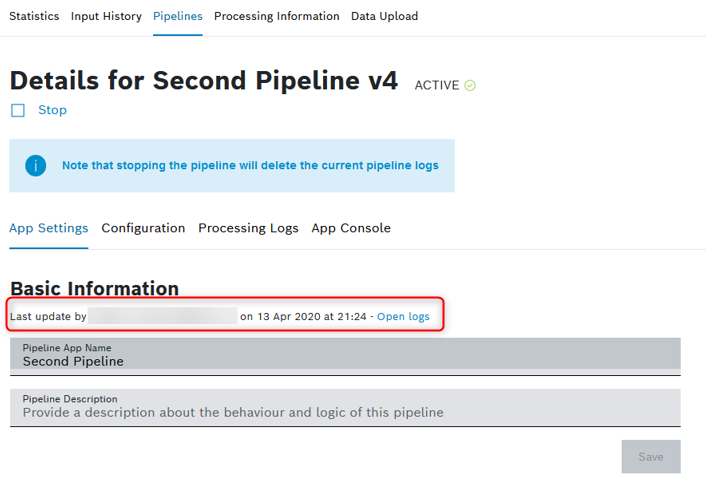706x497 pixels.
Task: Switch to the Configuration sub-tab
Action: click(143, 228)
